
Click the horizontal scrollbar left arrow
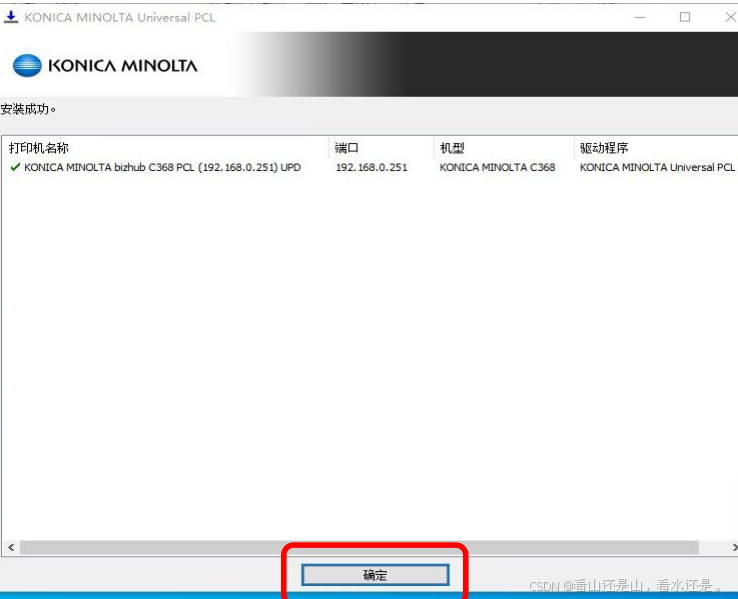coord(11,547)
